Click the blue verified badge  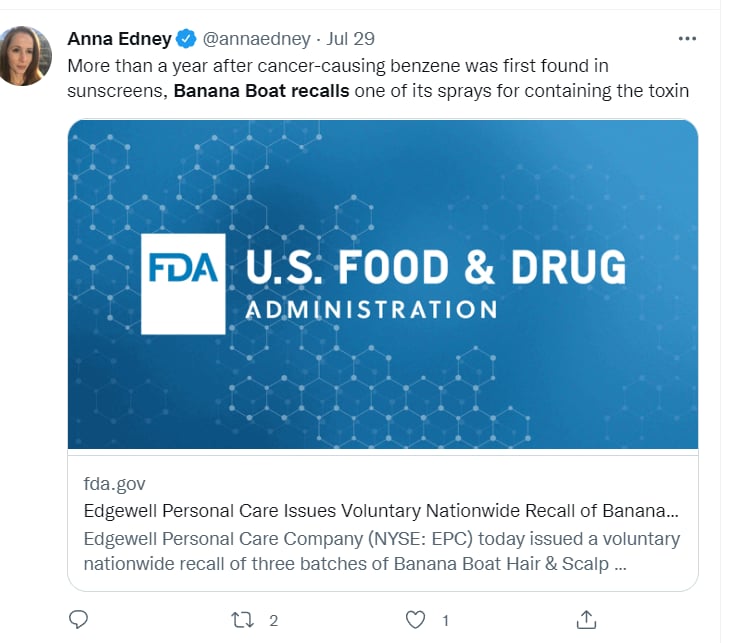coord(186,39)
